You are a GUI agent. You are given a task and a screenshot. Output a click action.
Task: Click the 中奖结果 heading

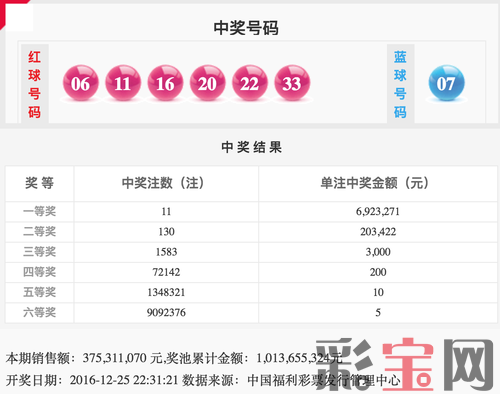(252, 147)
